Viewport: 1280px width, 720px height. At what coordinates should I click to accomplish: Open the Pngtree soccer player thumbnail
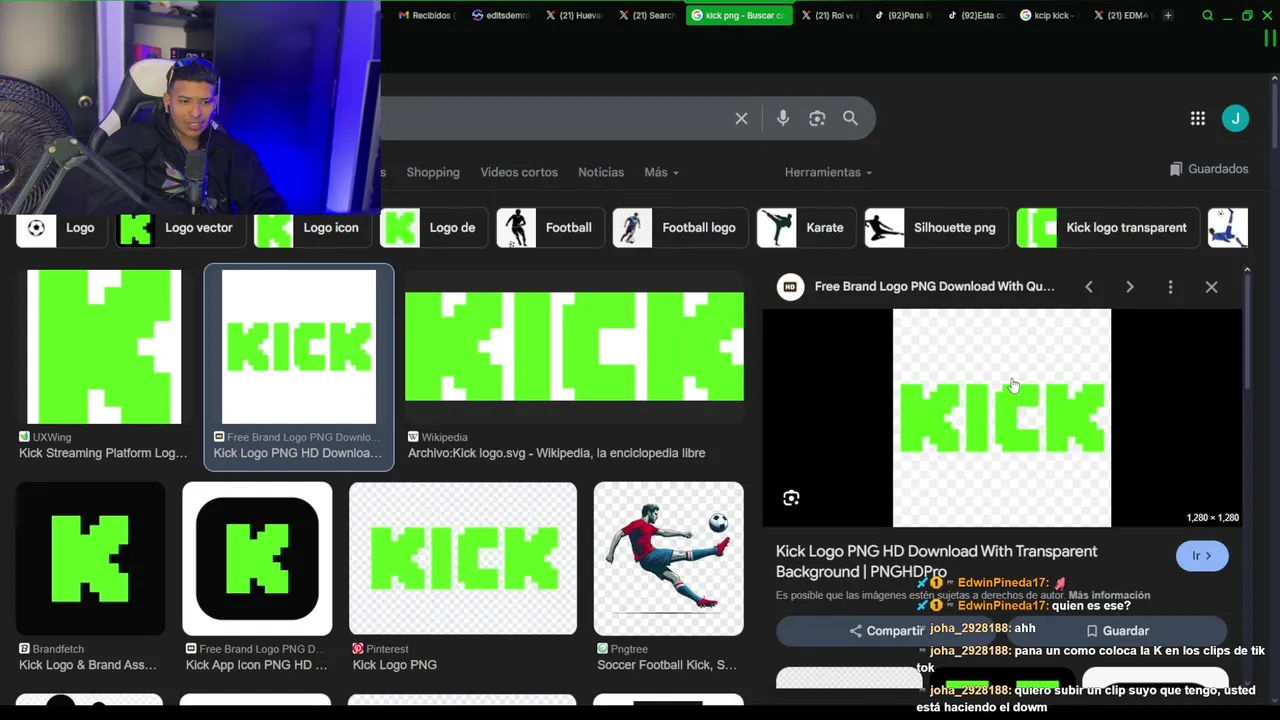669,559
